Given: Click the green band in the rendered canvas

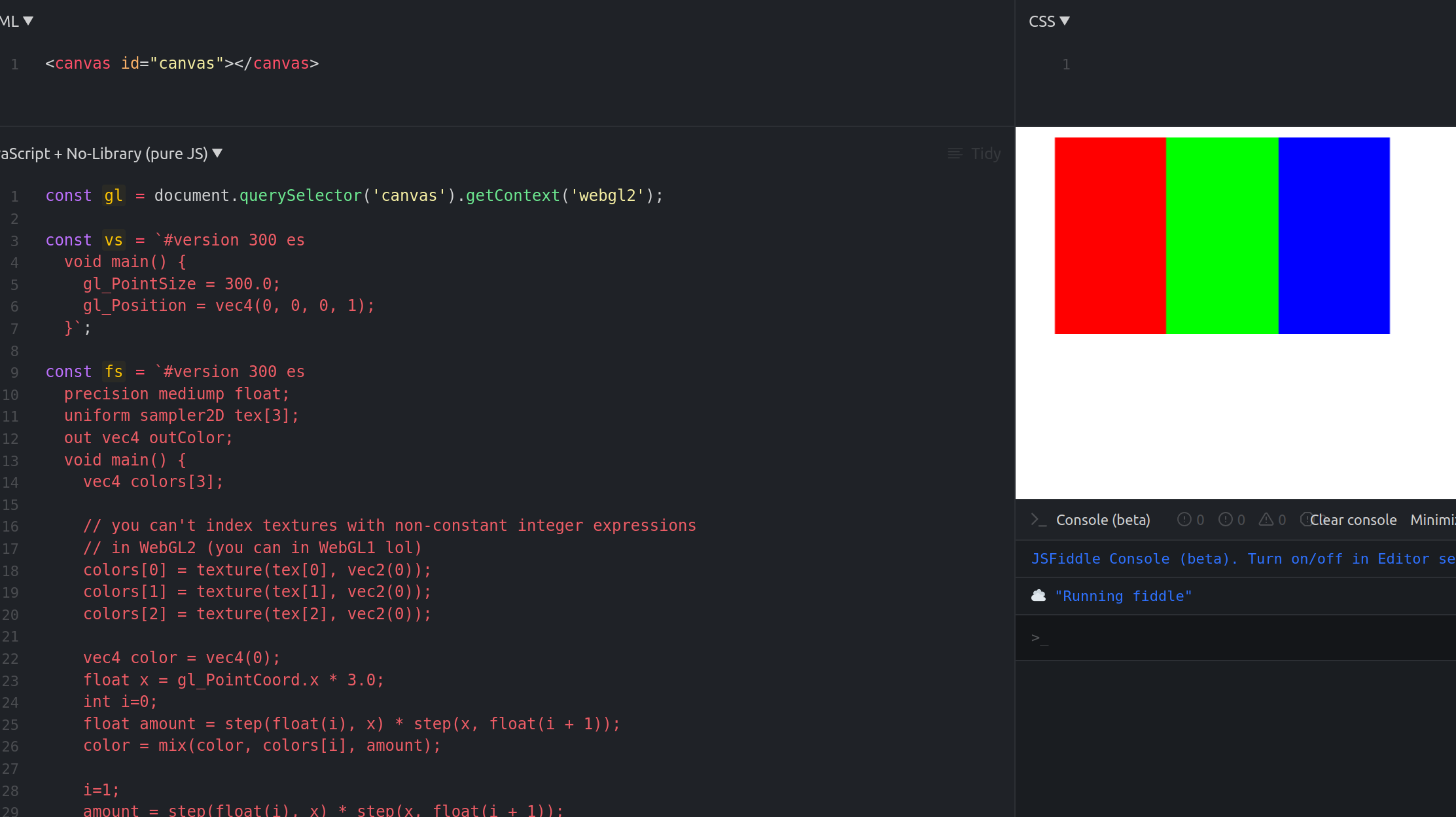Looking at the screenshot, I should (x=1220, y=236).
